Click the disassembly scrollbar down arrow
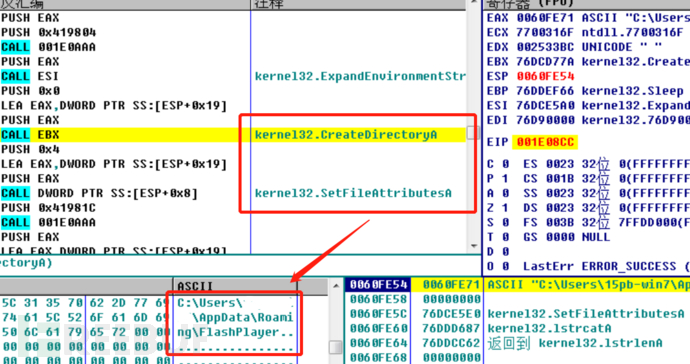This screenshot has width=690, height=364. point(473,246)
